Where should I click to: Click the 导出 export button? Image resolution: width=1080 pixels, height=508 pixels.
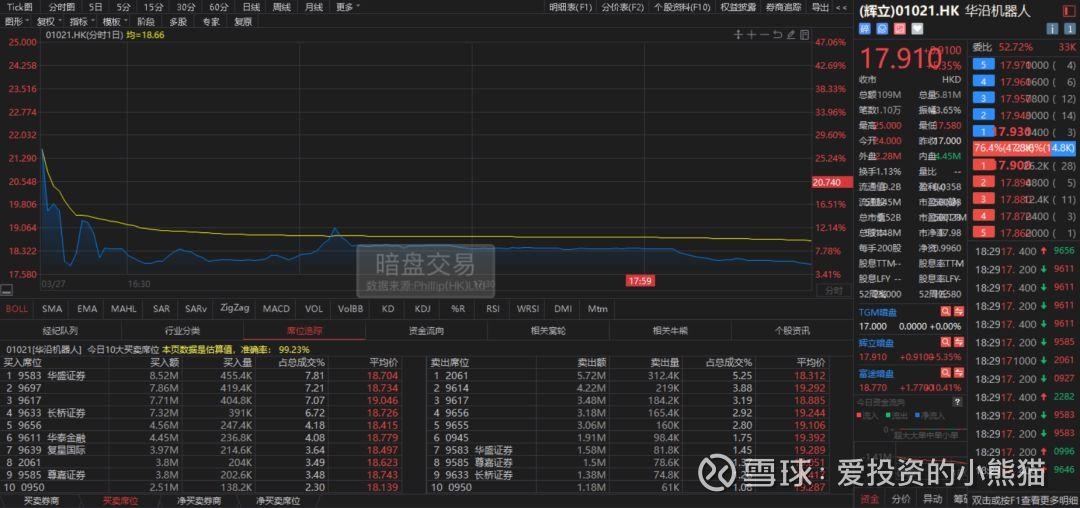pos(820,7)
